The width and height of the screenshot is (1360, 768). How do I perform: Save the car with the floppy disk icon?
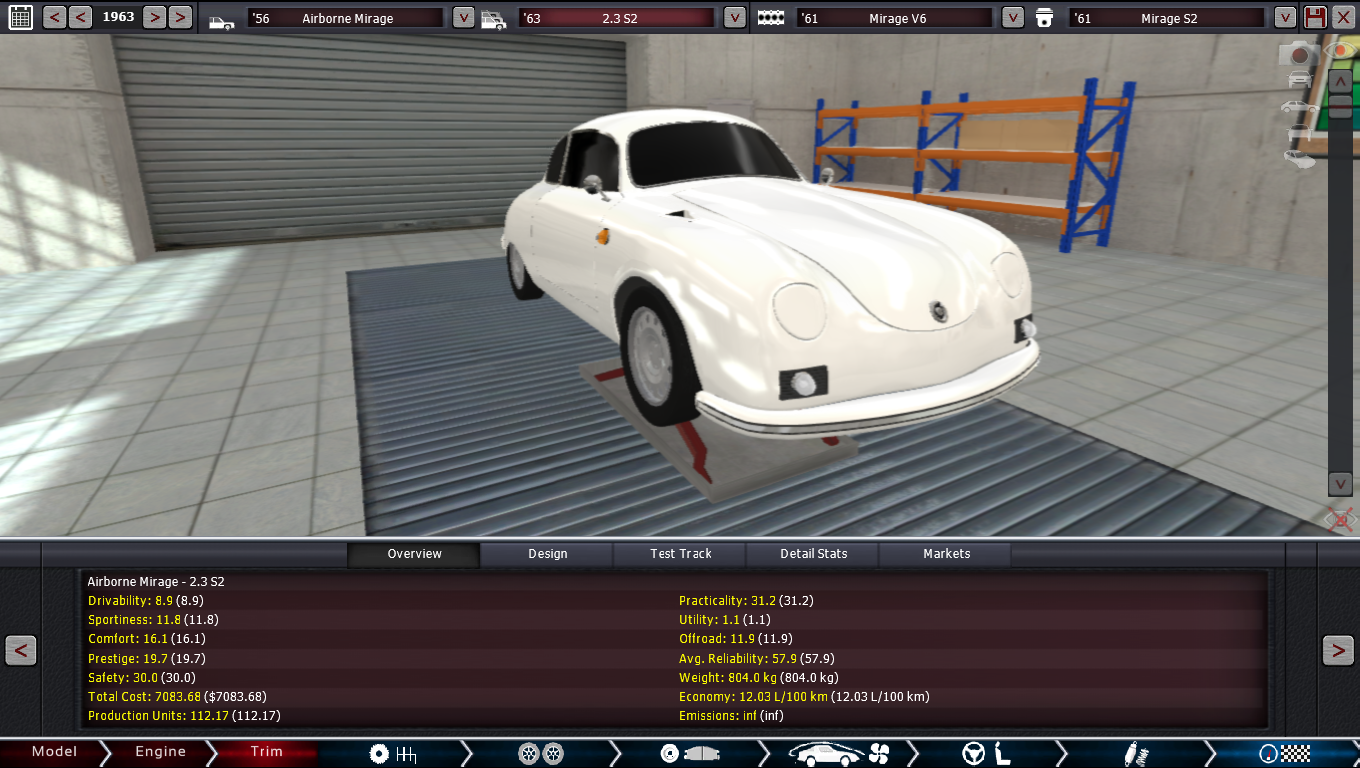[x=1315, y=17]
